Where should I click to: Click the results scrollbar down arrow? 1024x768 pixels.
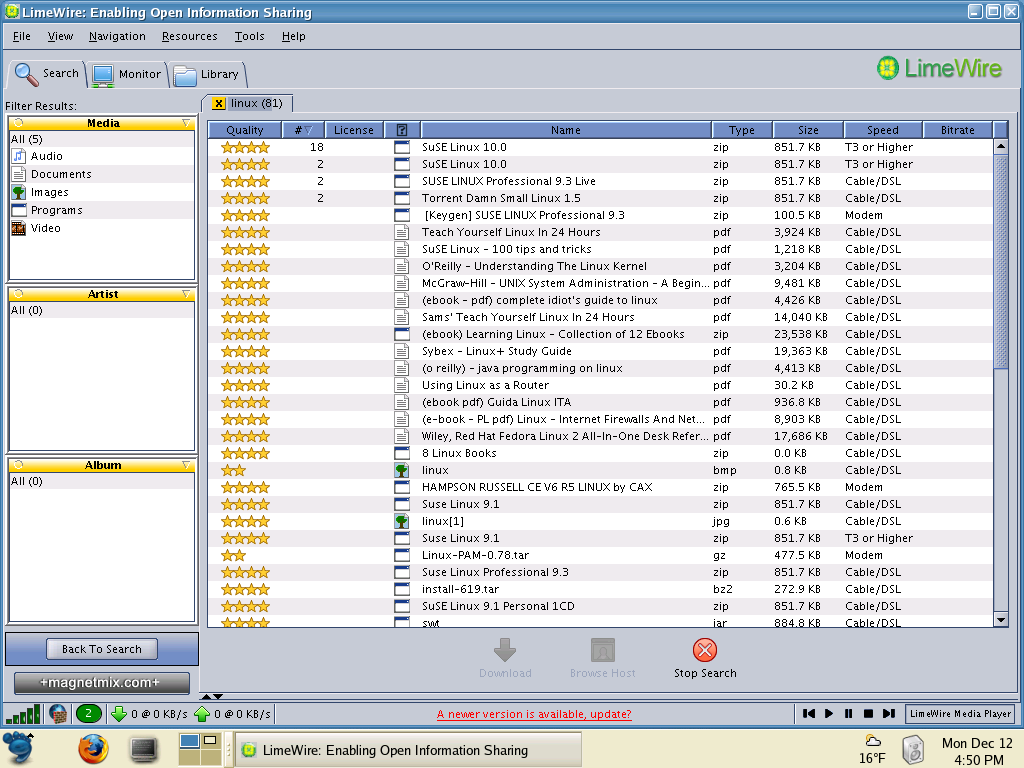[1000, 619]
